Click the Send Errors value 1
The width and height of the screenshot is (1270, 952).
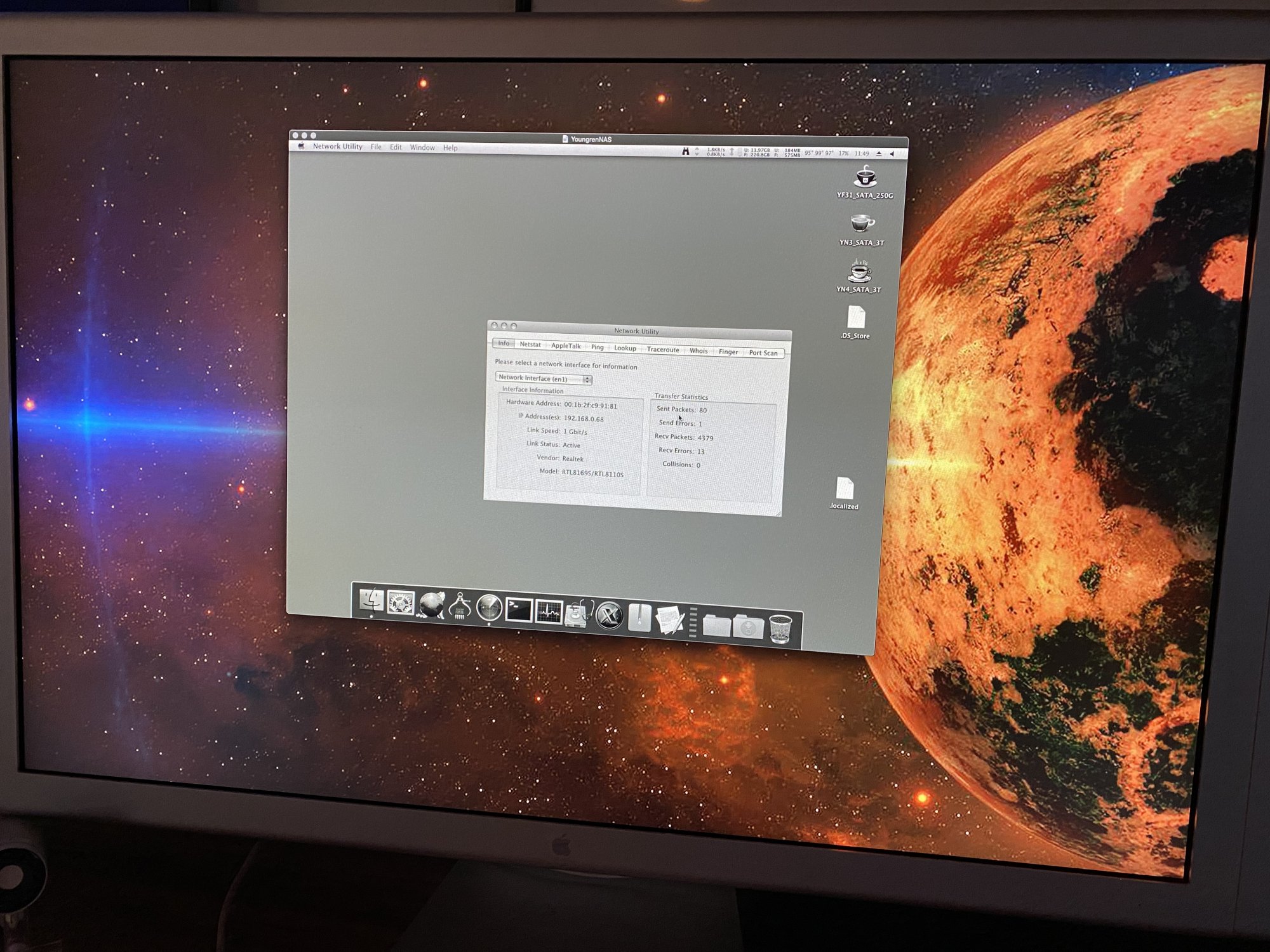(700, 424)
